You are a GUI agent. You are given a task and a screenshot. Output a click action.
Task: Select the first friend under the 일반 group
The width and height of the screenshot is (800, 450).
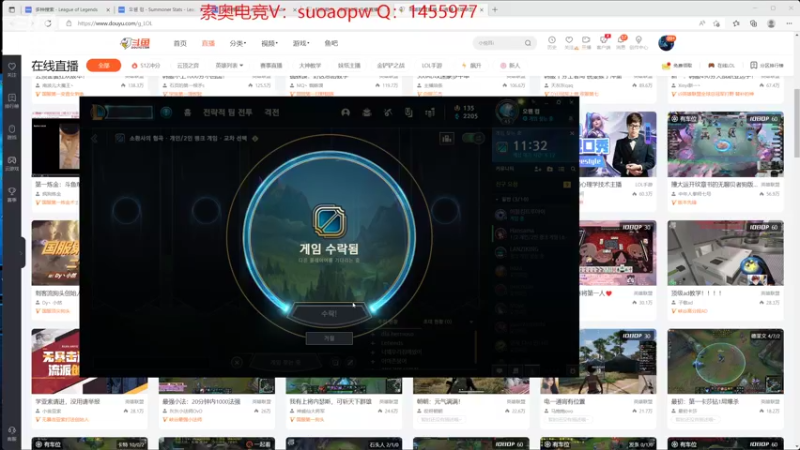(x=533, y=214)
